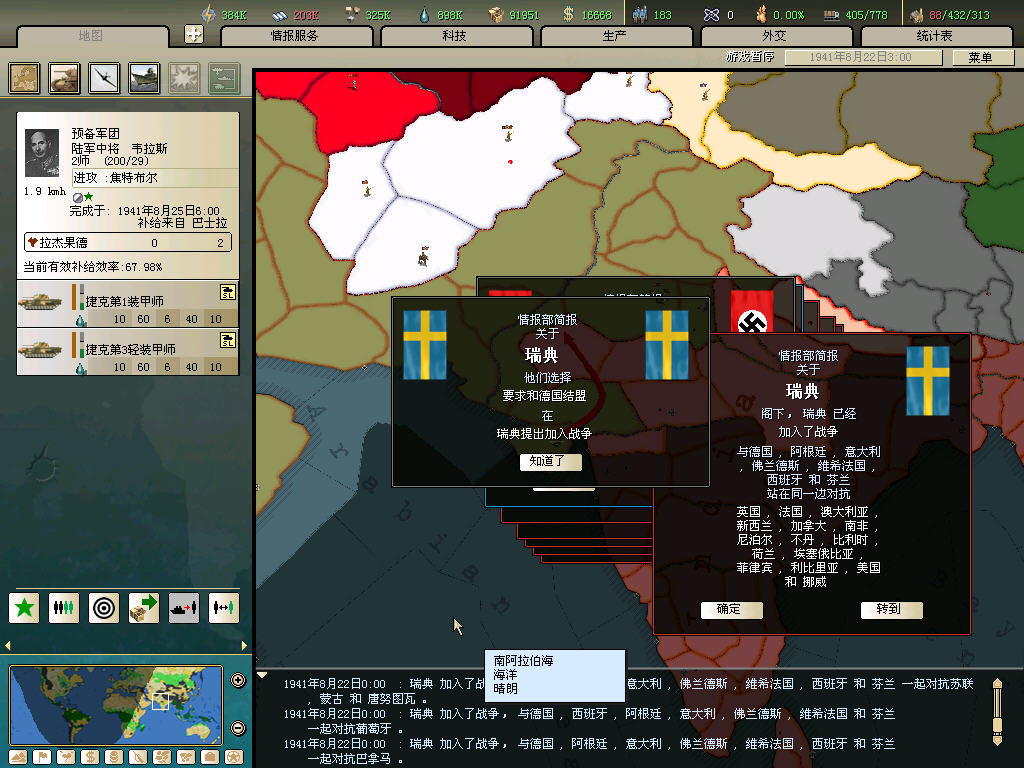Click the left Swedish flag in briefing
Viewport: 1024px width, 768px height.
(425, 345)
